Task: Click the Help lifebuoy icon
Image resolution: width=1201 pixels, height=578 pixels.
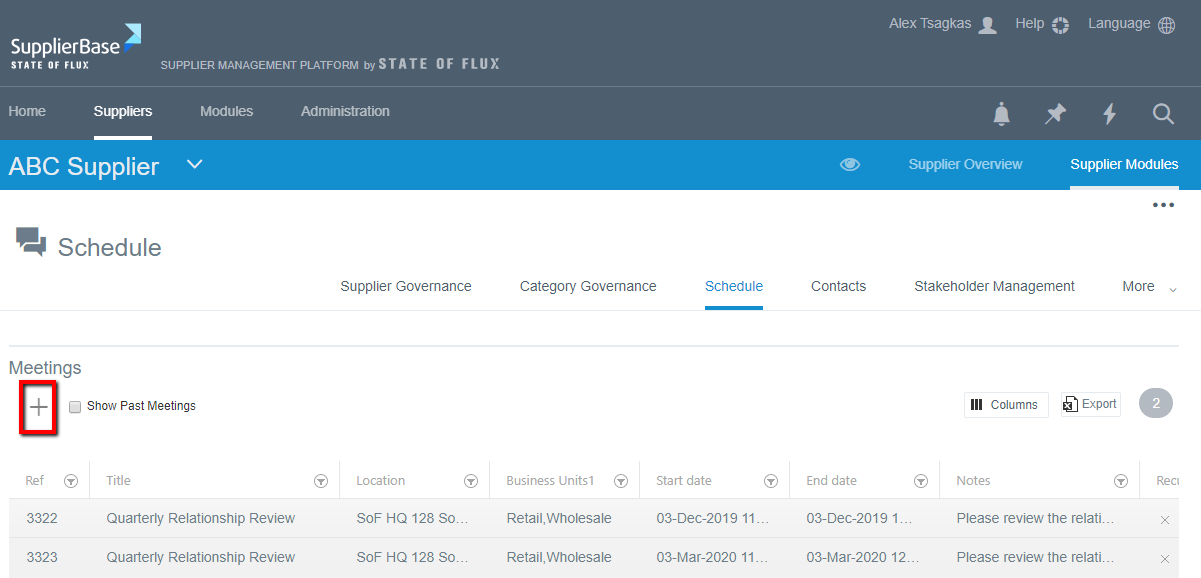Action: (x=1060, y=25)
